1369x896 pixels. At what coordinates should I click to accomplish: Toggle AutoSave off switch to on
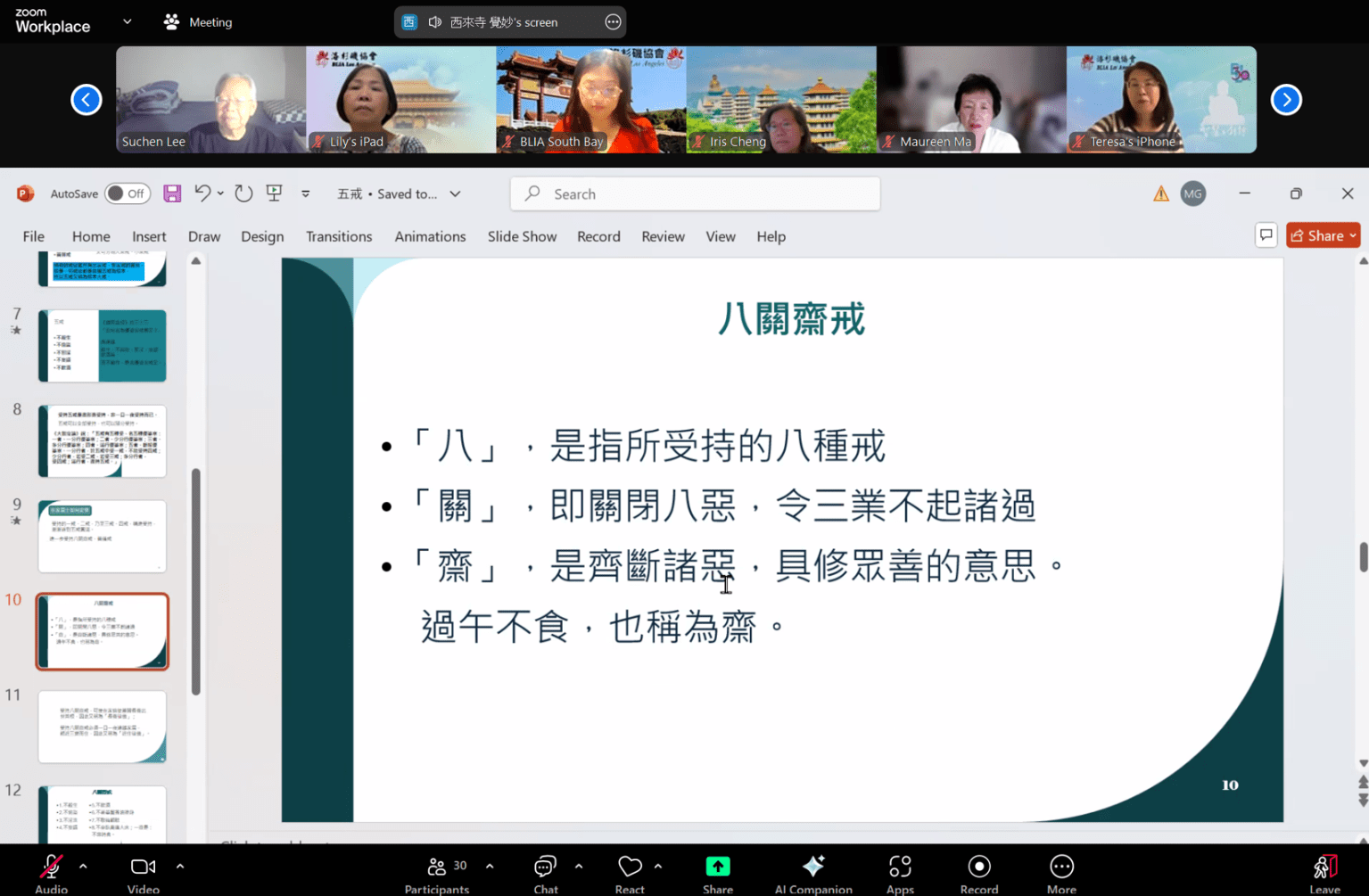[128, 193]
